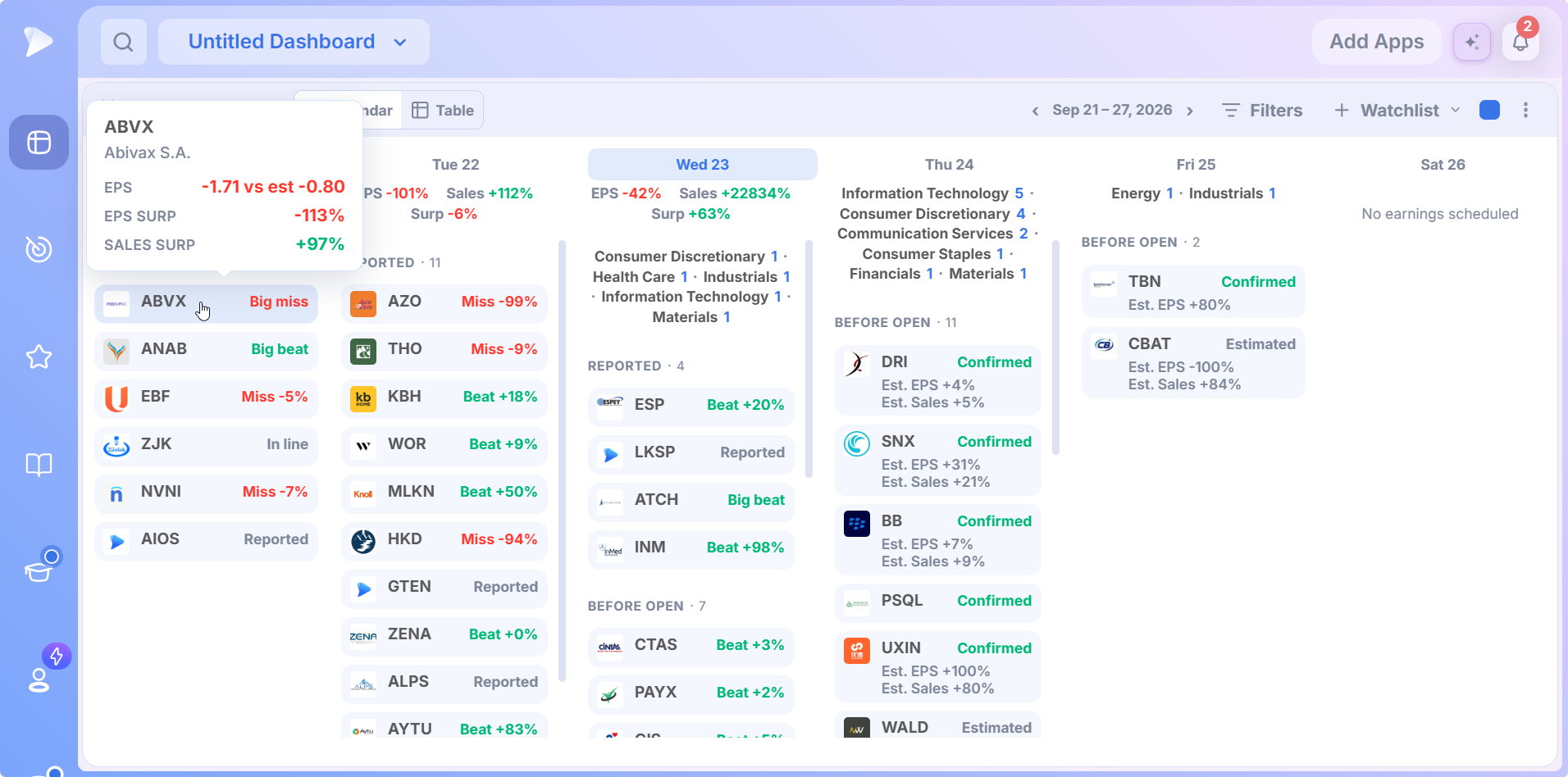Click the ZJK company logo
Image resolution: width=1568 pixels, height=777 pixels.
point(116,447)
